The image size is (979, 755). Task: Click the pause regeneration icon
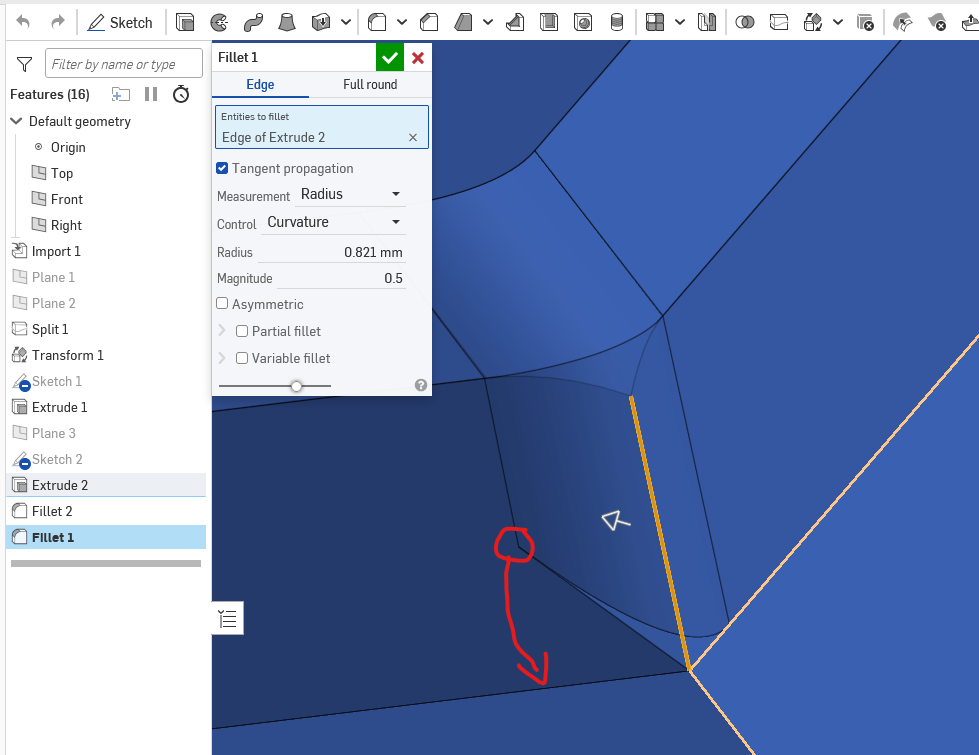151,94
